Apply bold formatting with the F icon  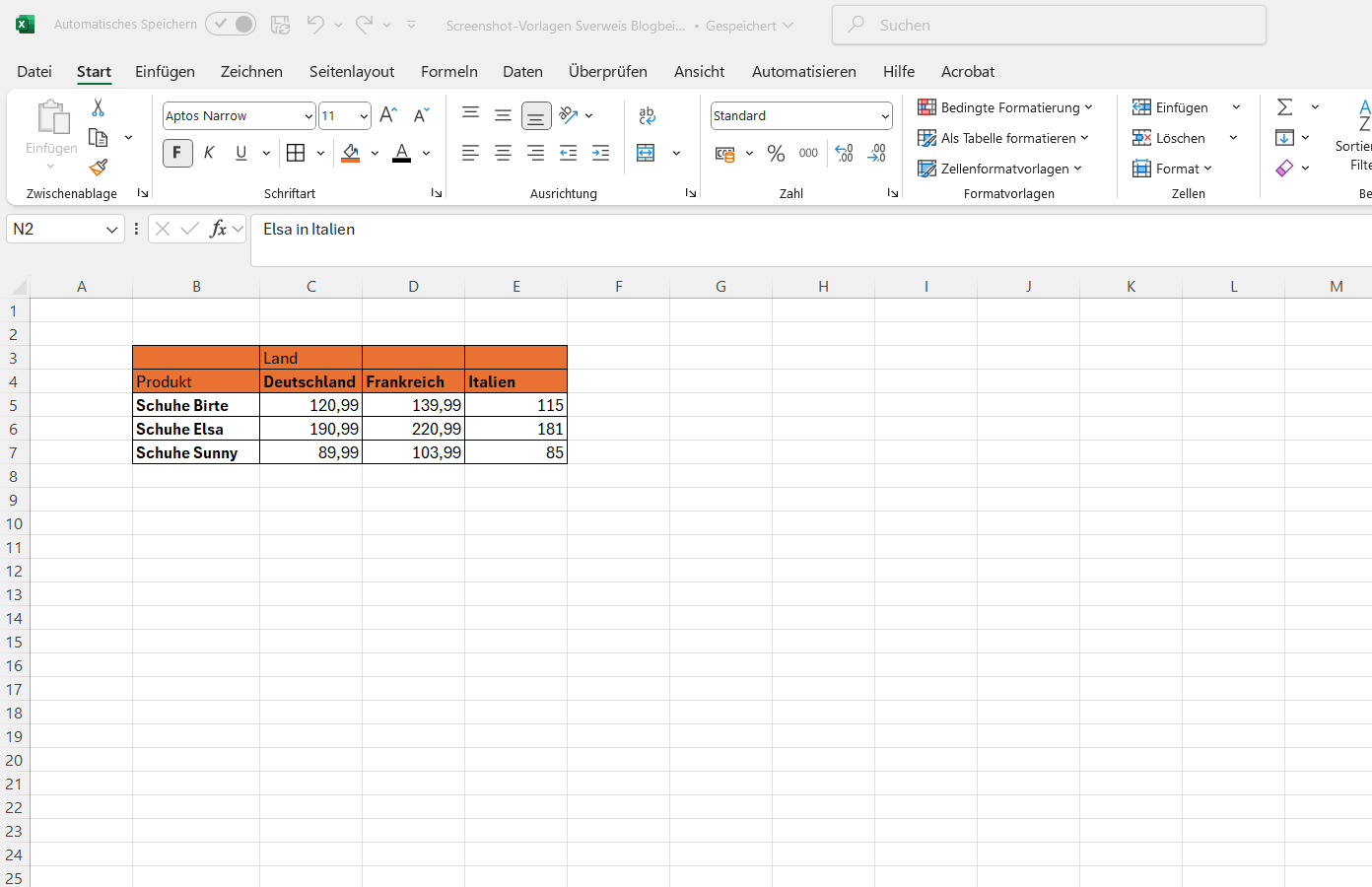click(177, 153)
